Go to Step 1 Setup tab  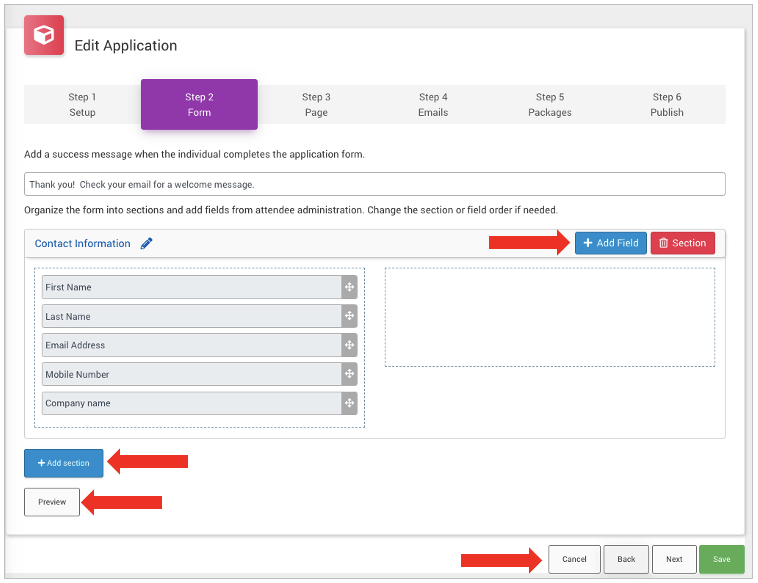(x=82, y=105)
